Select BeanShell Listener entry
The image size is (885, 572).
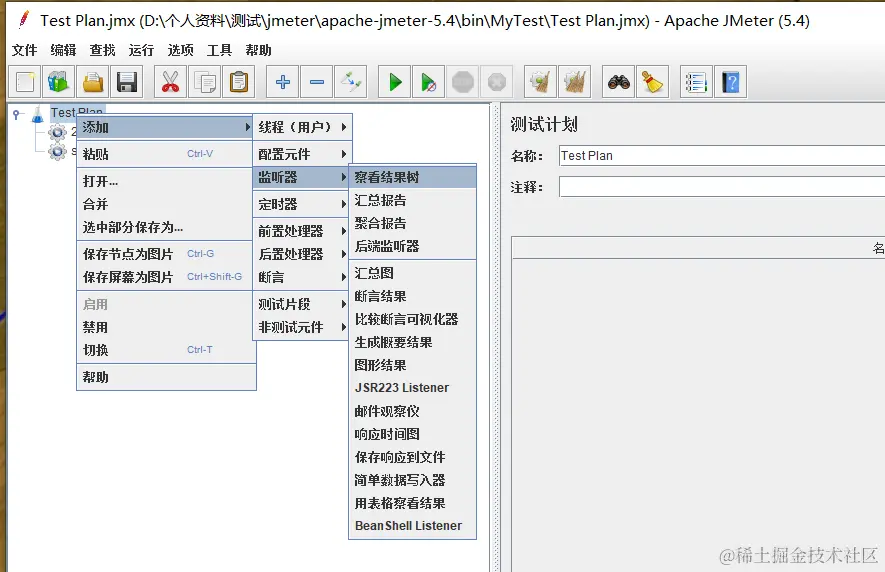(413, 526)
